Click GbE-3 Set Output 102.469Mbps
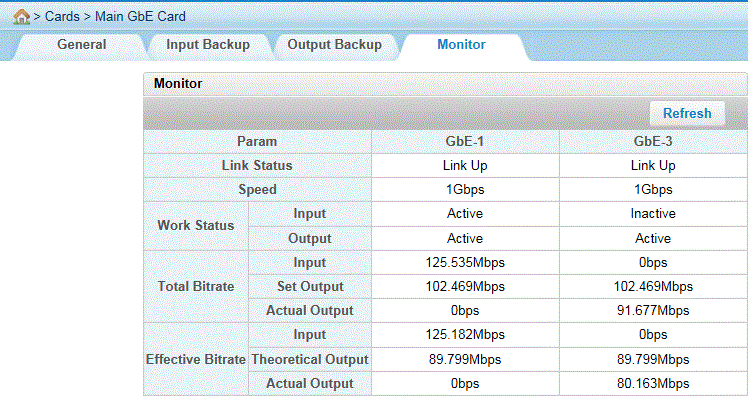 coord(653,286)
